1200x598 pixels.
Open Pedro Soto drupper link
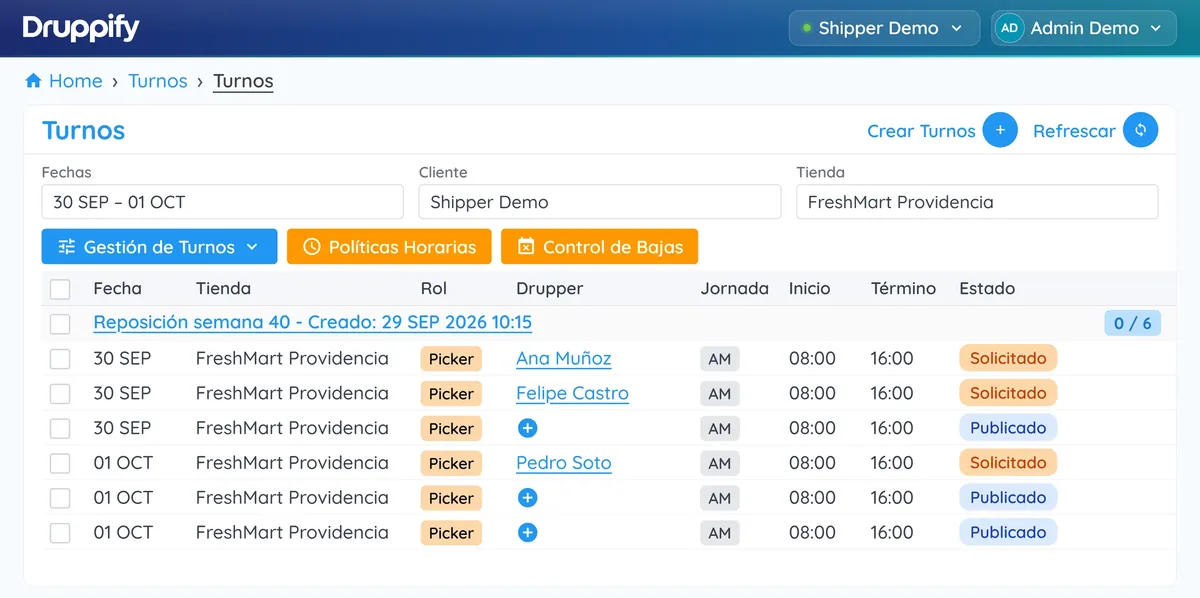click(x=563, y=463)
